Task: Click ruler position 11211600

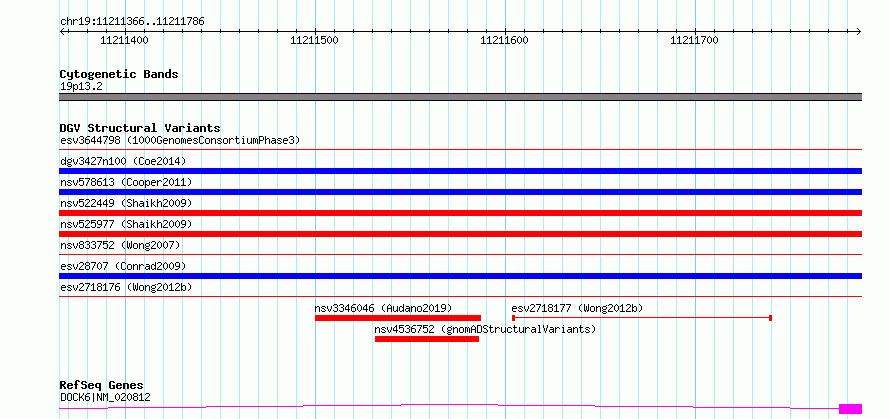Action: [504, 40]
